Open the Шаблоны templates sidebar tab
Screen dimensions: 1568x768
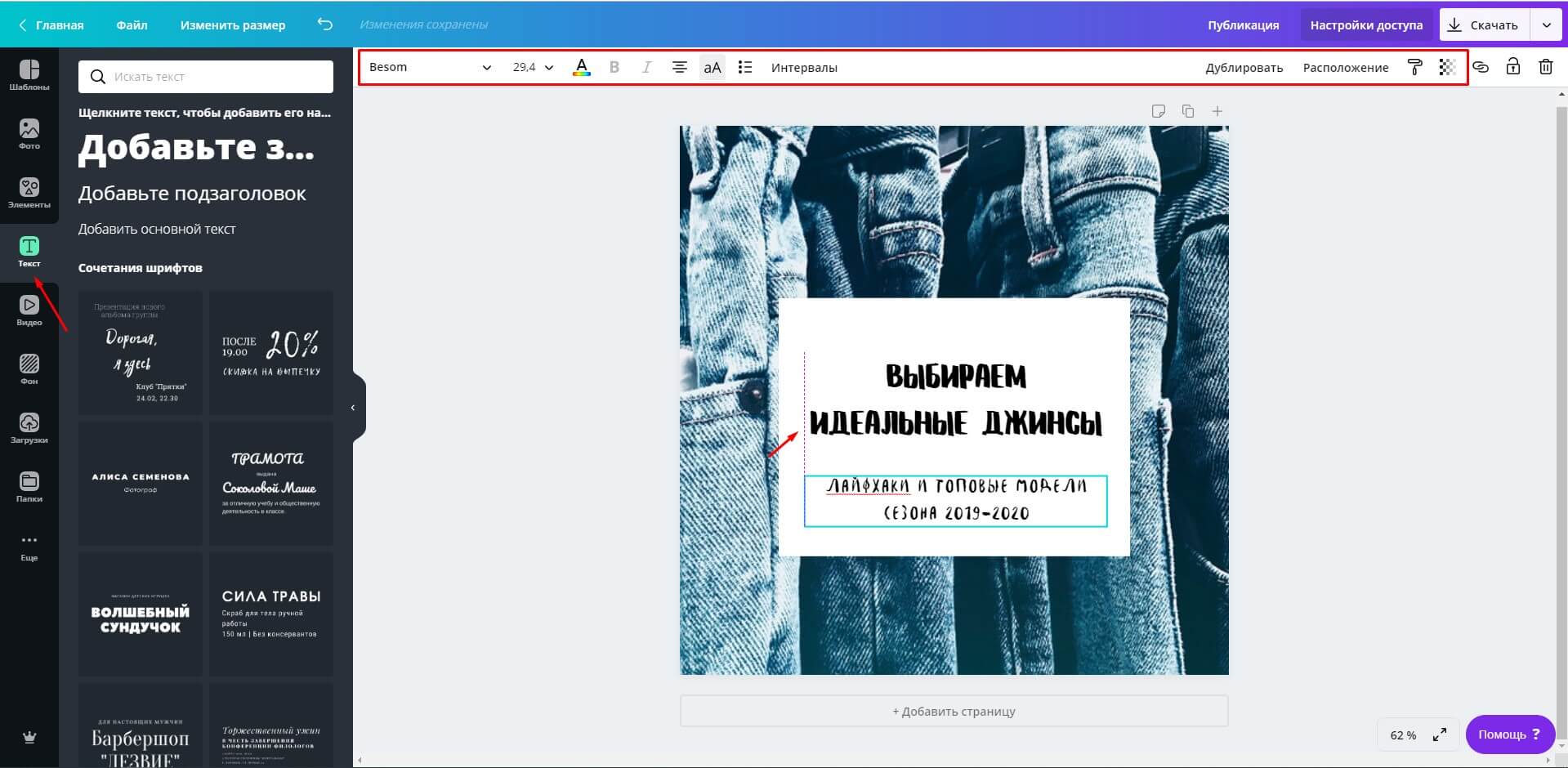pos(29,75)
